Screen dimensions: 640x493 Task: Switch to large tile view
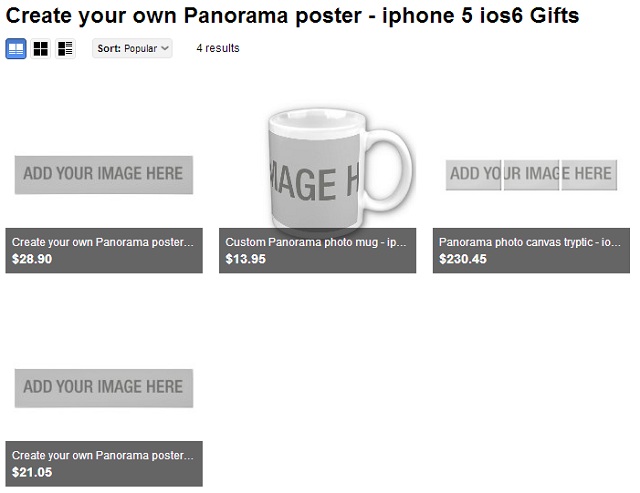16,49
